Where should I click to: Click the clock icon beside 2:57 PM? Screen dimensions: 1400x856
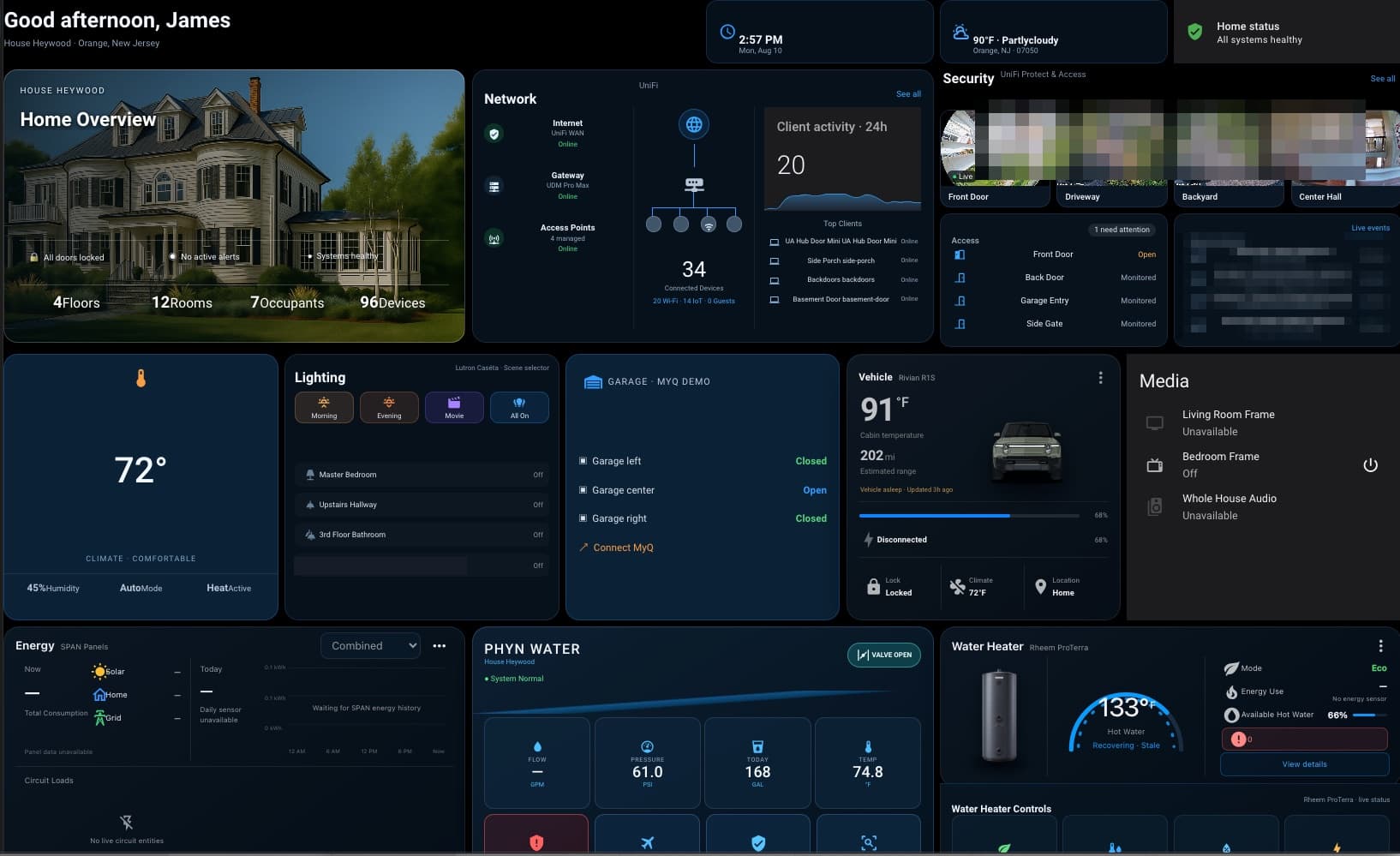tap(727, 32)
